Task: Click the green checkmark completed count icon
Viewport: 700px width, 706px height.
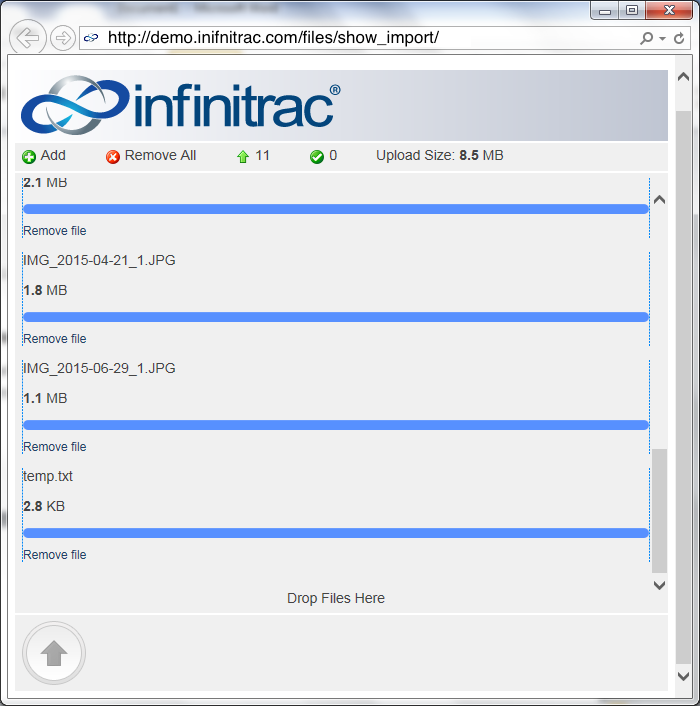Action: [317, 157]
